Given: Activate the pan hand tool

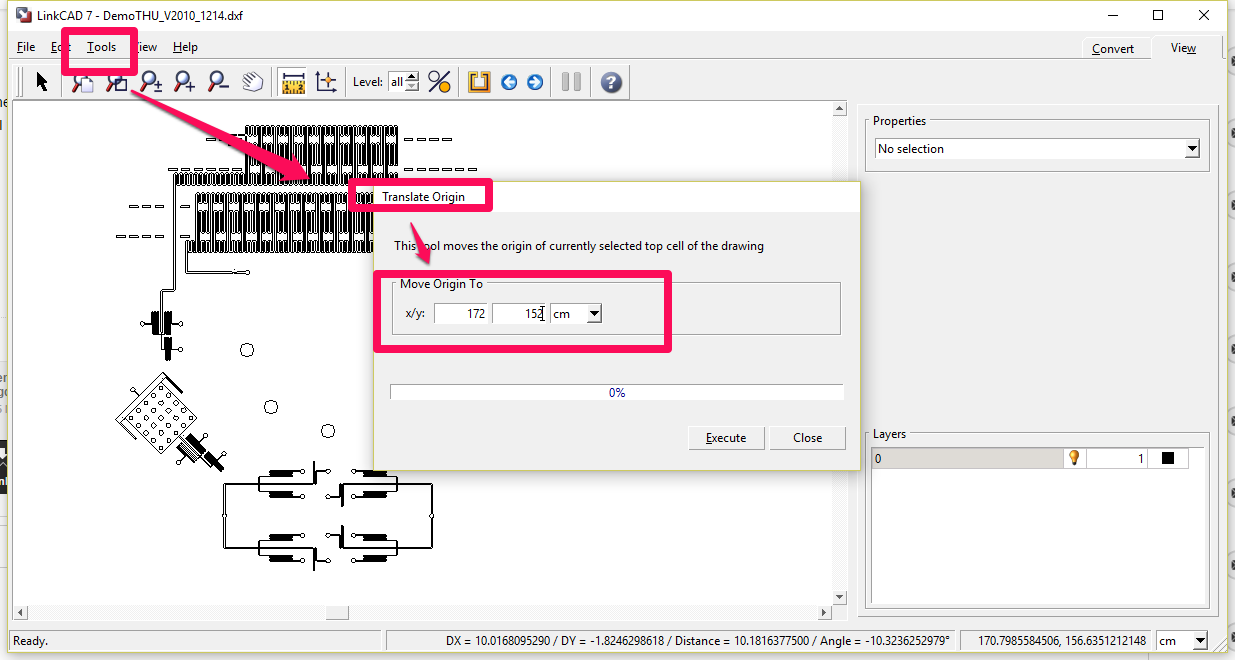Looking at the screenshot, I should click(253, 82).
